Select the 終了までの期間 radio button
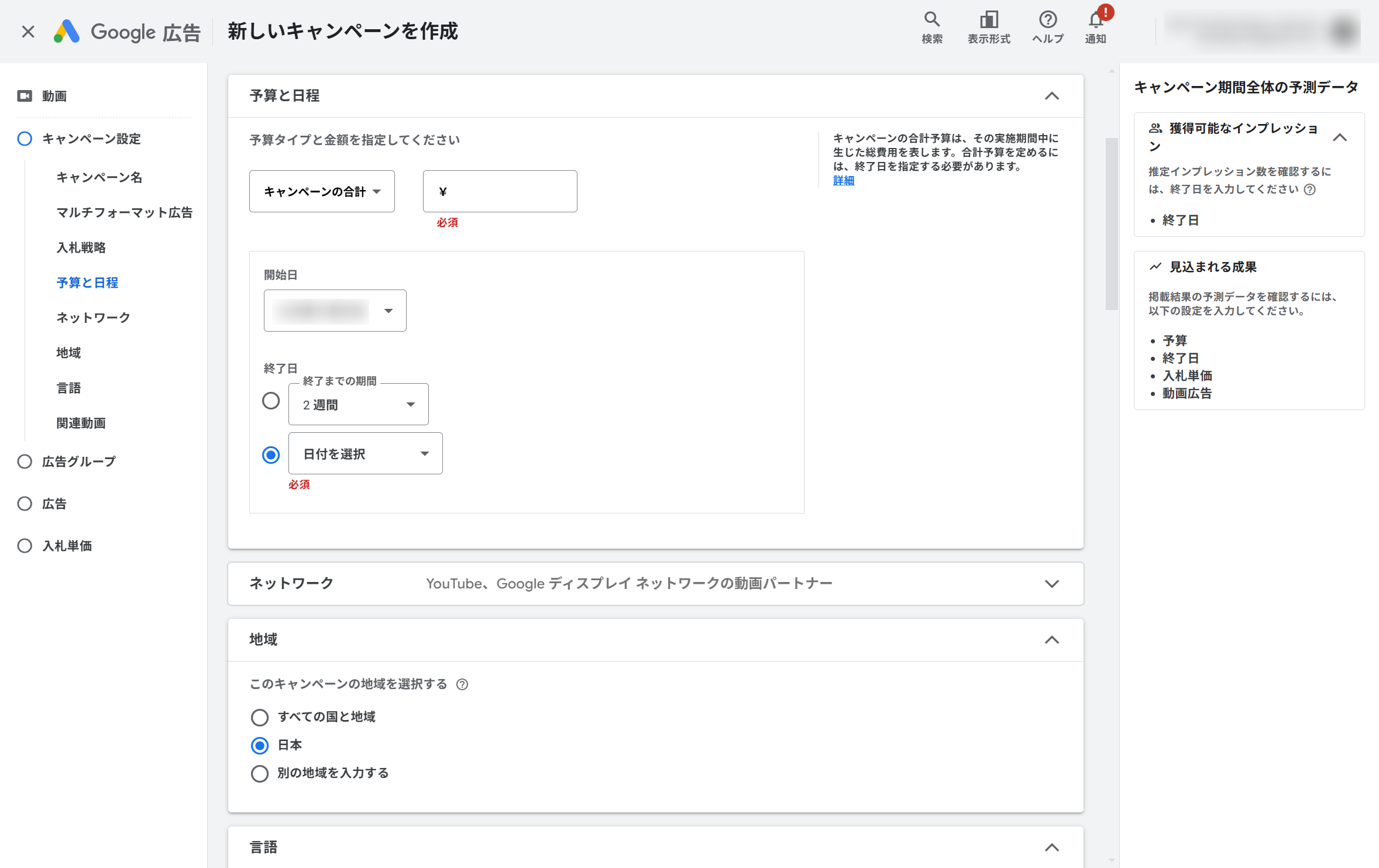The height and width of the screenshot is (868, 1379). pyautogui.click(x=271, y=401)
